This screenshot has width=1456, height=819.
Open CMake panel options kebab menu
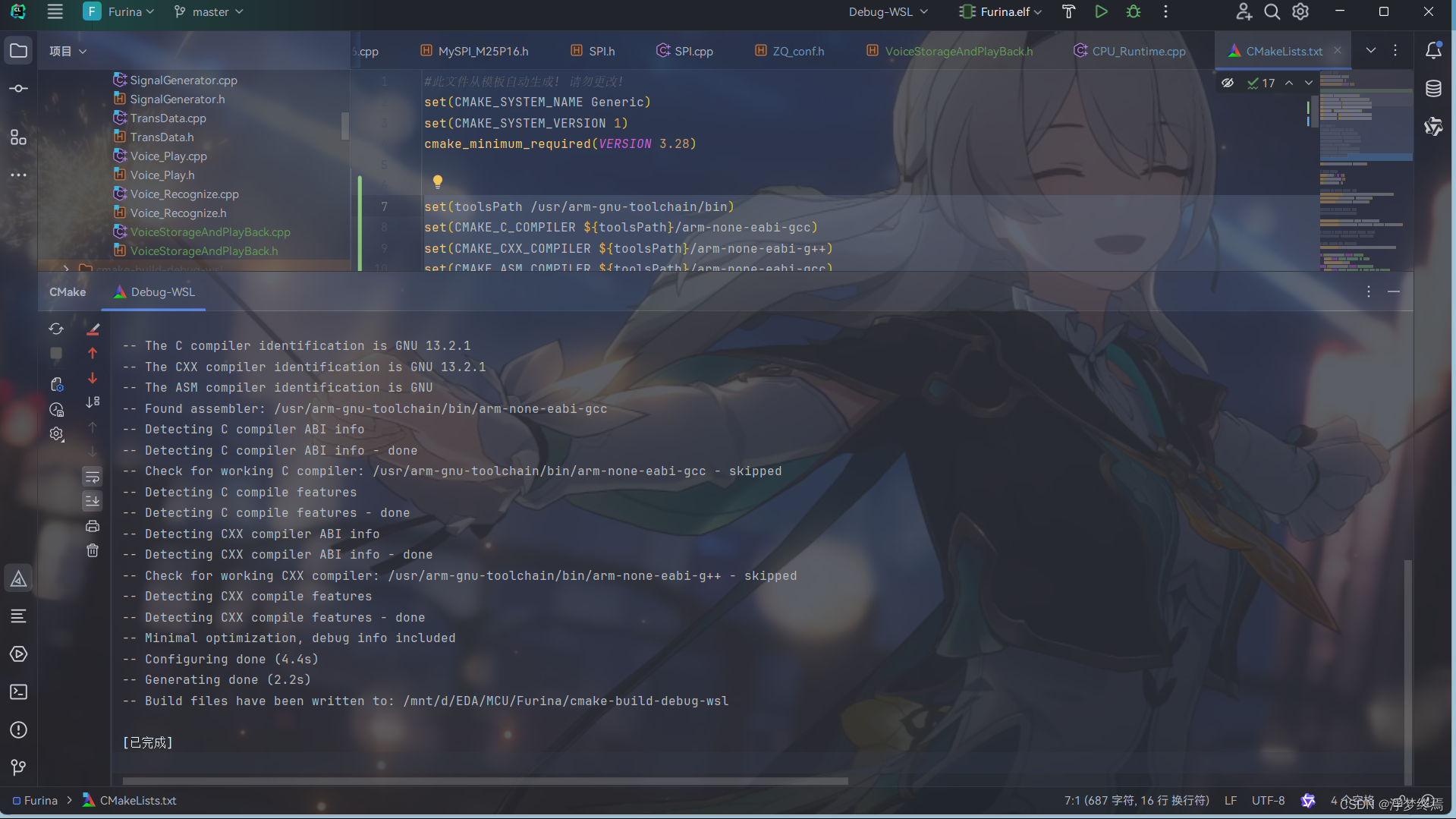click(x=1369, y=291)
